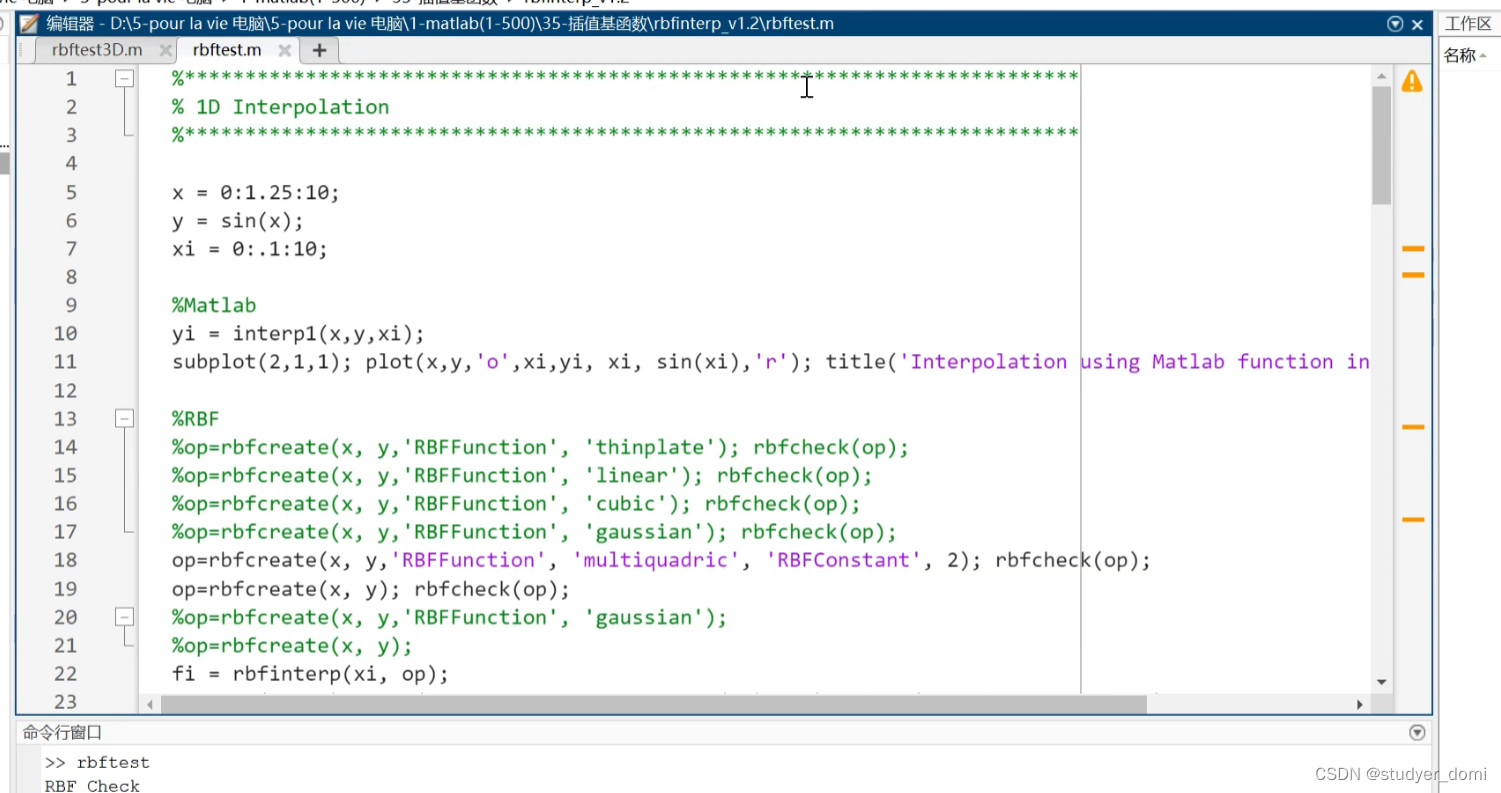1501x793 pixels.
Task: Click the orange marker beside line 14
Action: pyautogui.click(x=1412, y=426)
